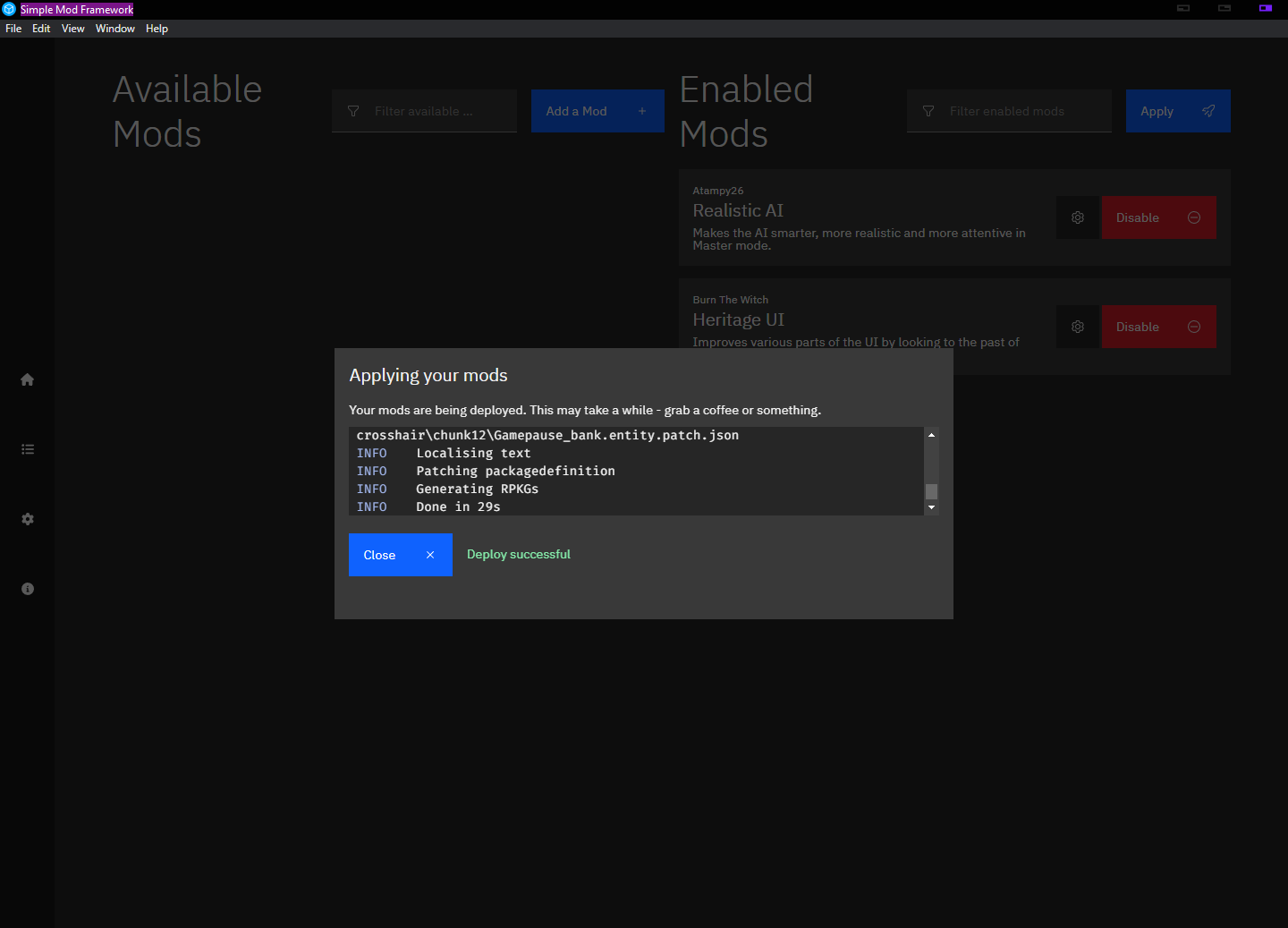The width and height of the screenshot is (1288, 928).
Task: Open settings gear for the Heritage UI mod
Action: [1077, 327]
